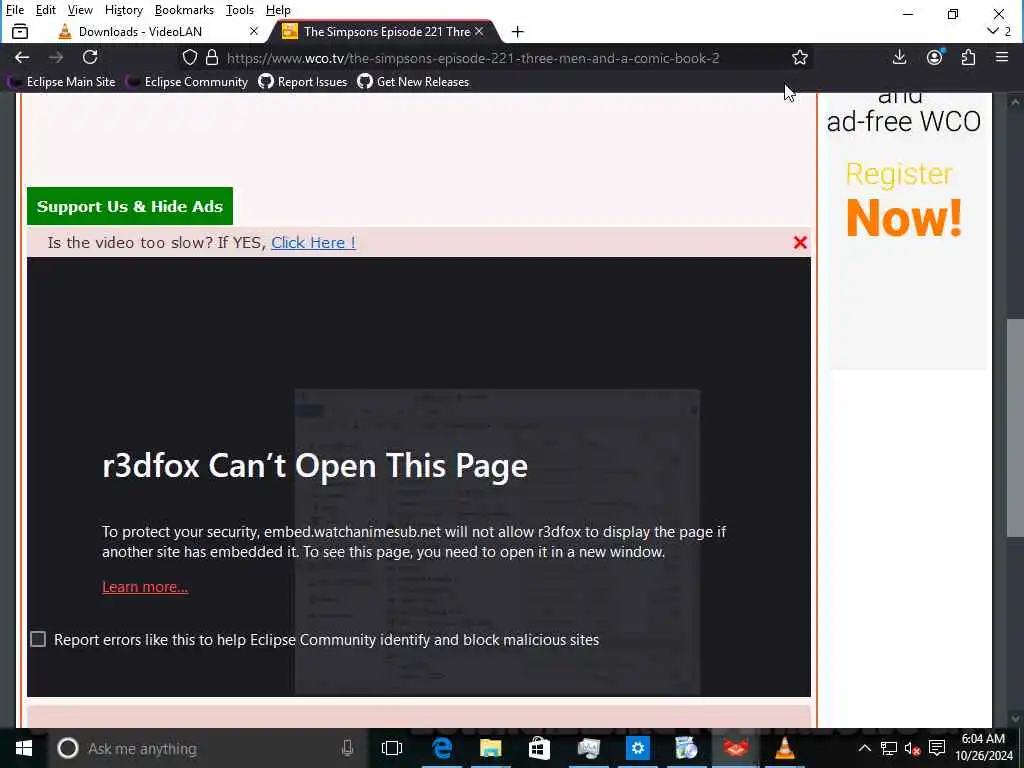Reload the current page
Image resolution: width=1024 pixels, height=768 pixels.
(x=90, y=57)
